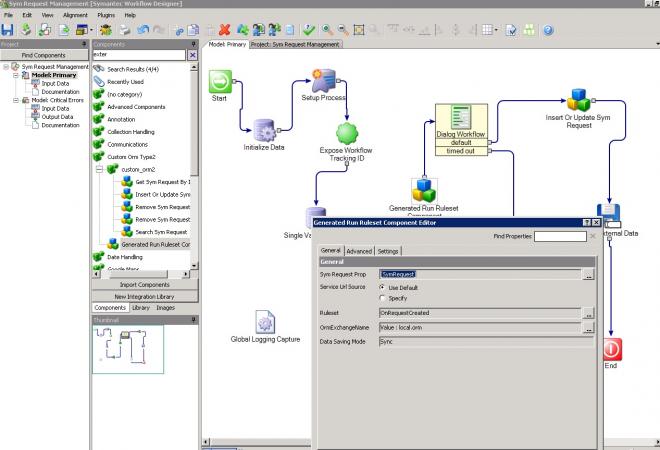Image resolution: width=660 pixels, height=450 pixels.
Task: Select the Initialize Data component
Action: point(264,130)
